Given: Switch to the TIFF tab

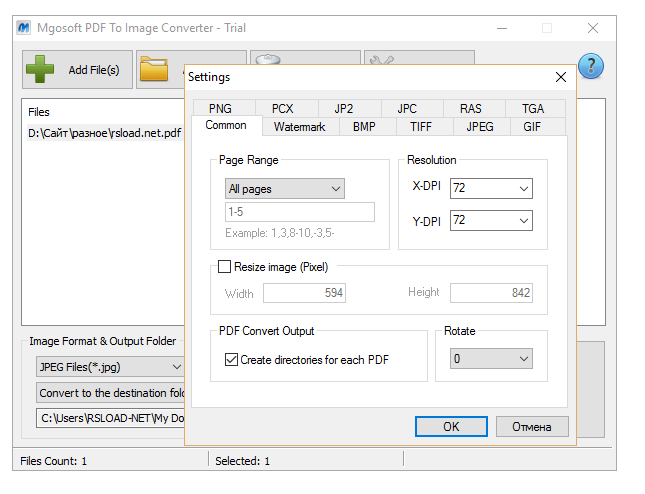Looking at the screenshot, I should [x=425, y=127].
